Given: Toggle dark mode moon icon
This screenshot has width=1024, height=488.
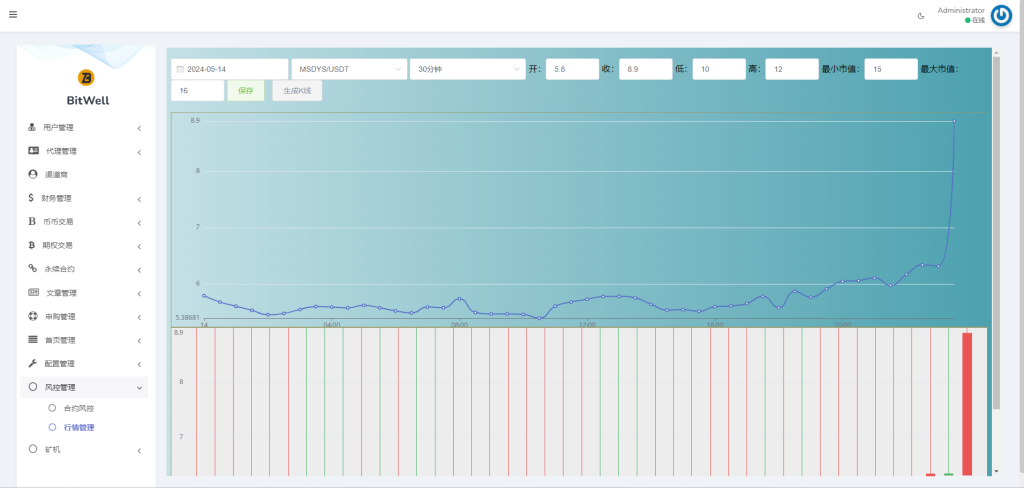Looking at the screenshot, I should [x=921, y=15].
